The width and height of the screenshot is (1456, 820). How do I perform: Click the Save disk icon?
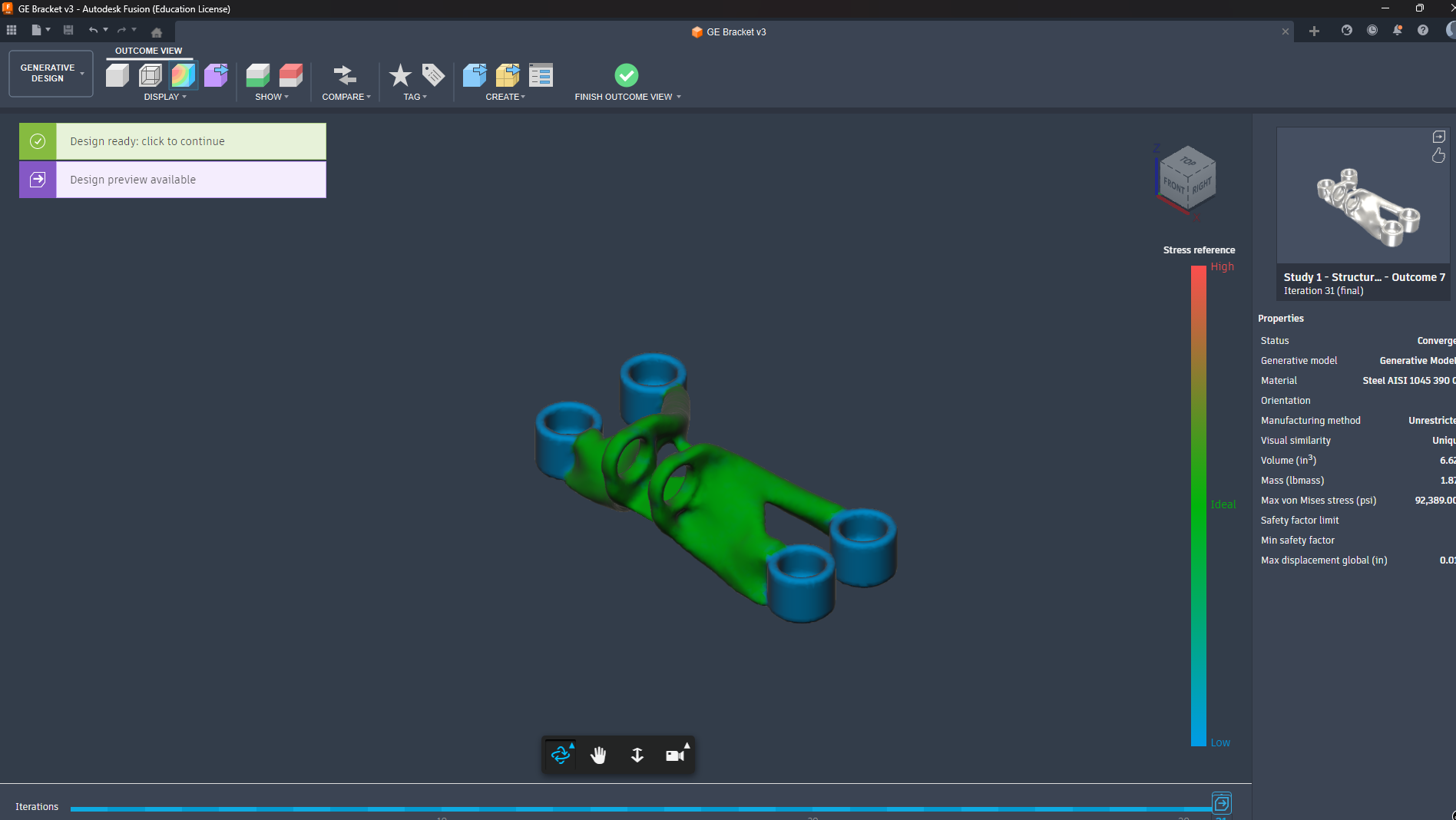[x=68, y=31]
